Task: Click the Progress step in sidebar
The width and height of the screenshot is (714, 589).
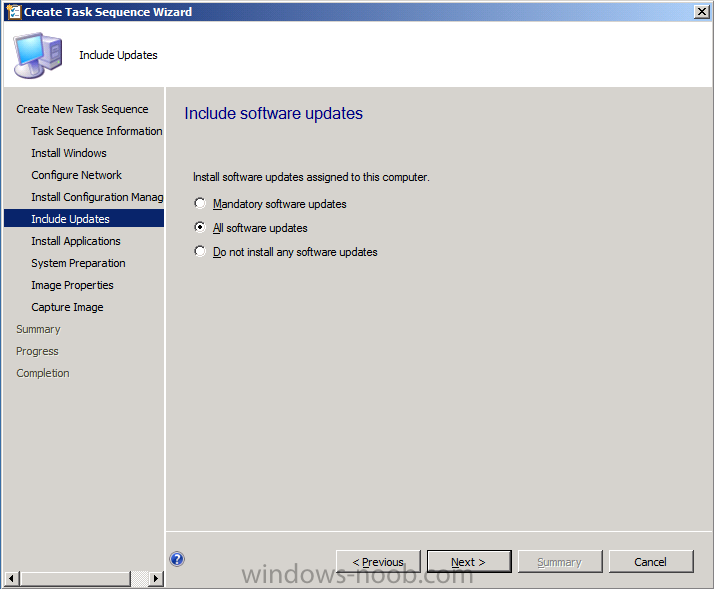Action: pos(37,351)
